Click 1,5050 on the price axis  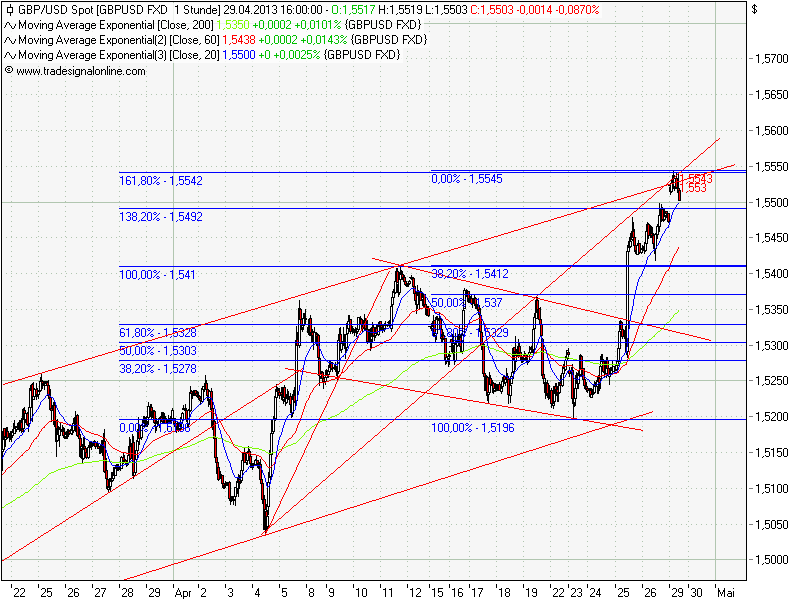[x=771, y=524]
